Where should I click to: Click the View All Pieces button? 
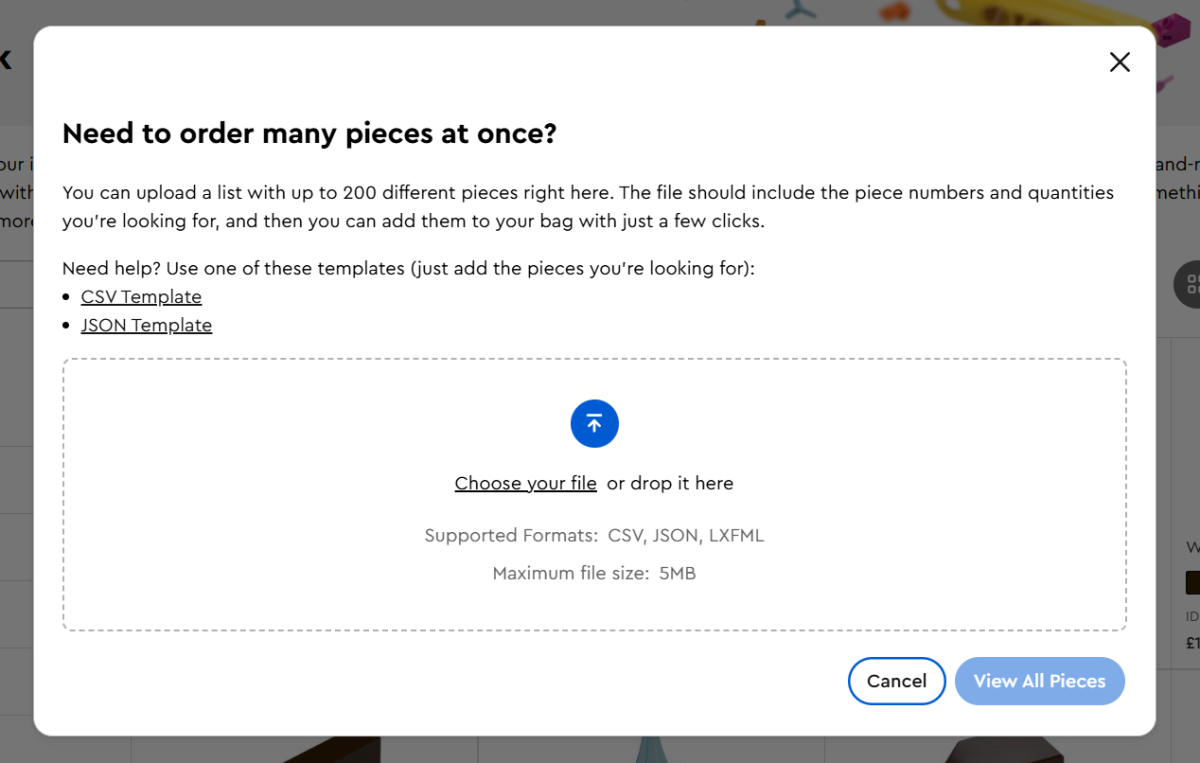1039,681
